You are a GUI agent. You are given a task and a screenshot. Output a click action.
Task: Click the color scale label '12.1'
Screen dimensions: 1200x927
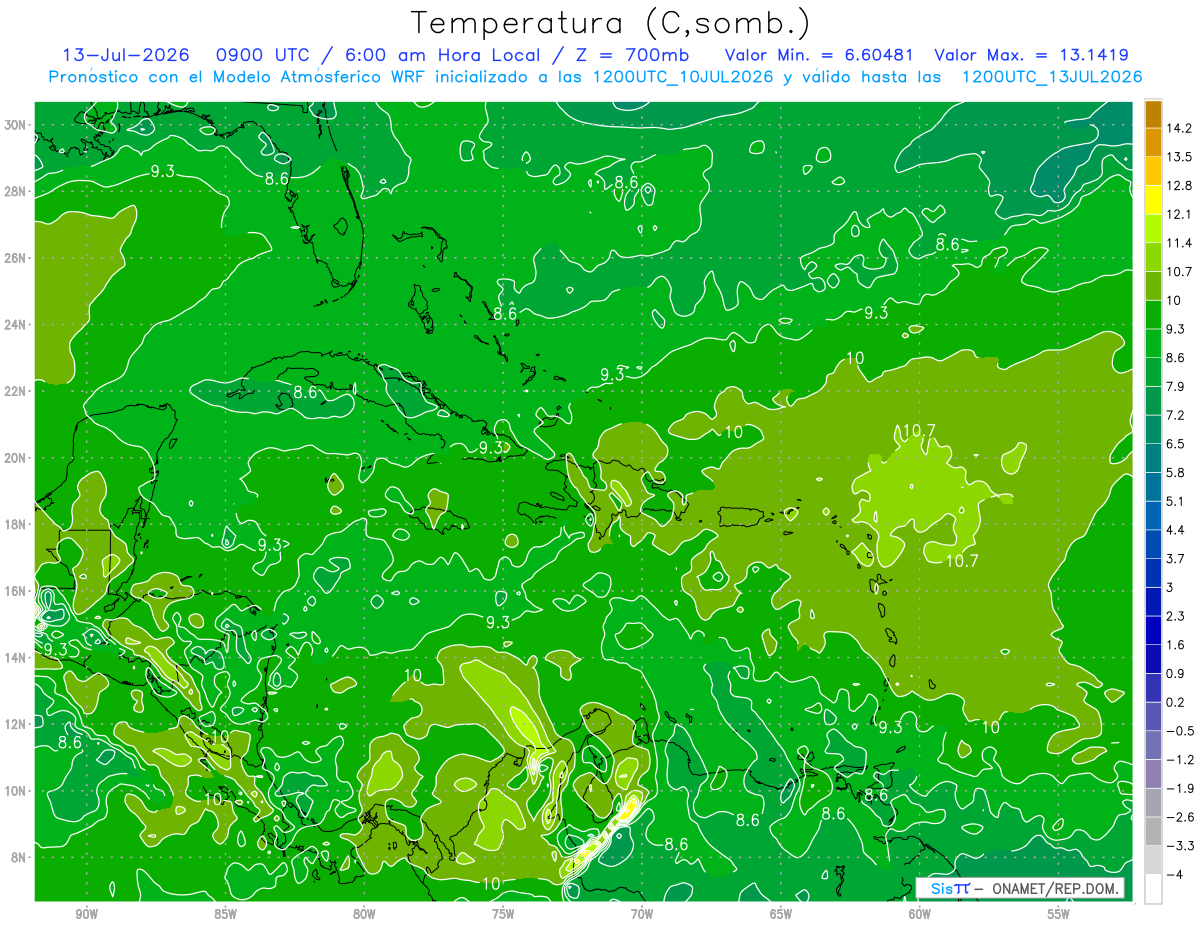[1179, 214]
